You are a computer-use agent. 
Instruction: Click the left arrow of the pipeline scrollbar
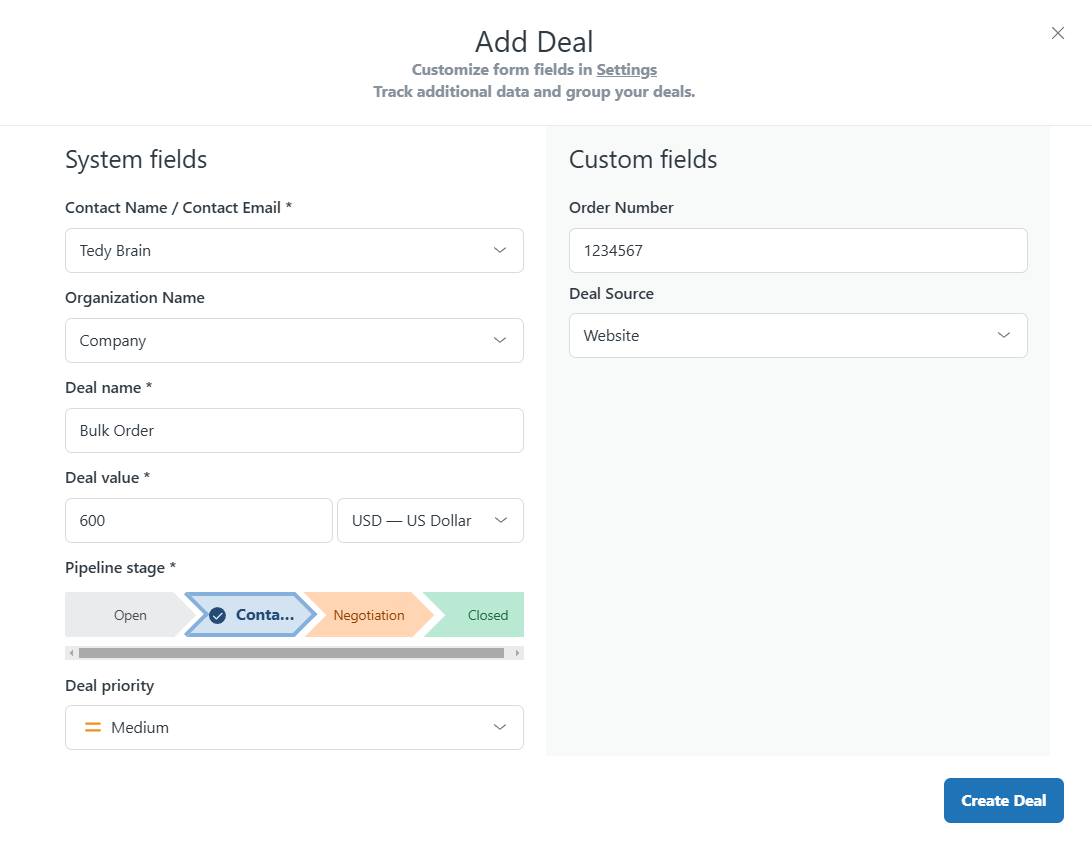(x=71, y=652)
